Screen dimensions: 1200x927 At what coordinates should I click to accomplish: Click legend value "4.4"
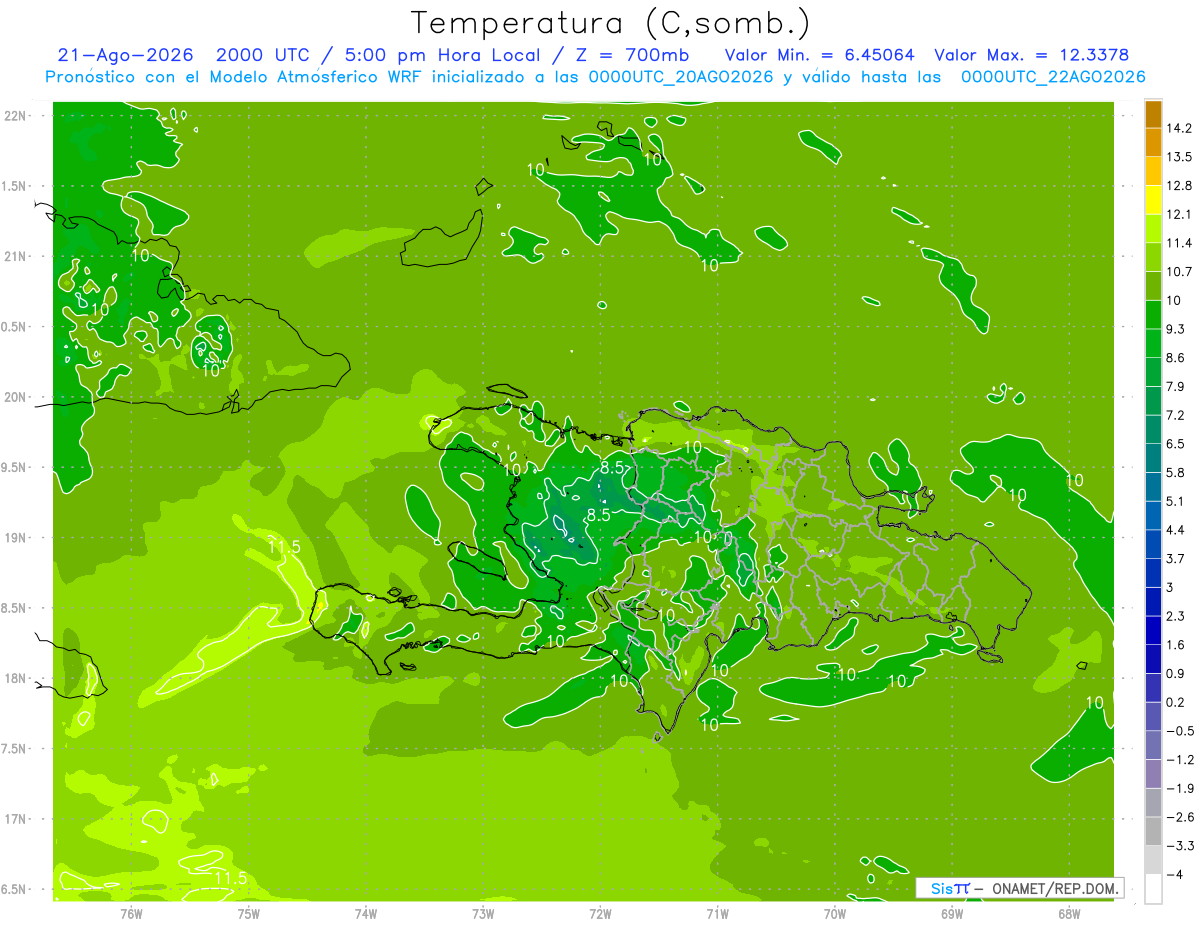point(1176,530)
